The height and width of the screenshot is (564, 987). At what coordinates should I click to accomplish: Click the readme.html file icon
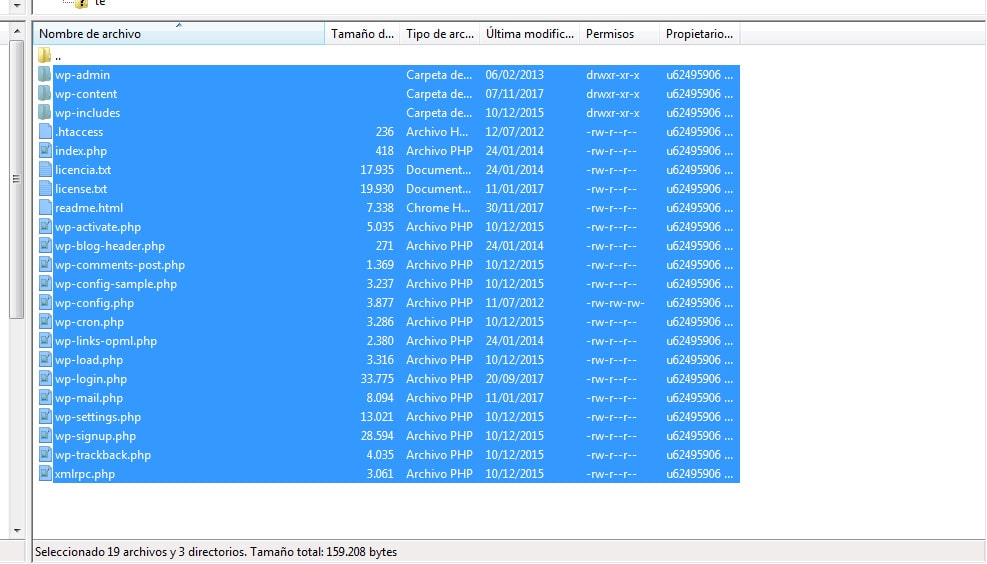(x=45, y=208)
